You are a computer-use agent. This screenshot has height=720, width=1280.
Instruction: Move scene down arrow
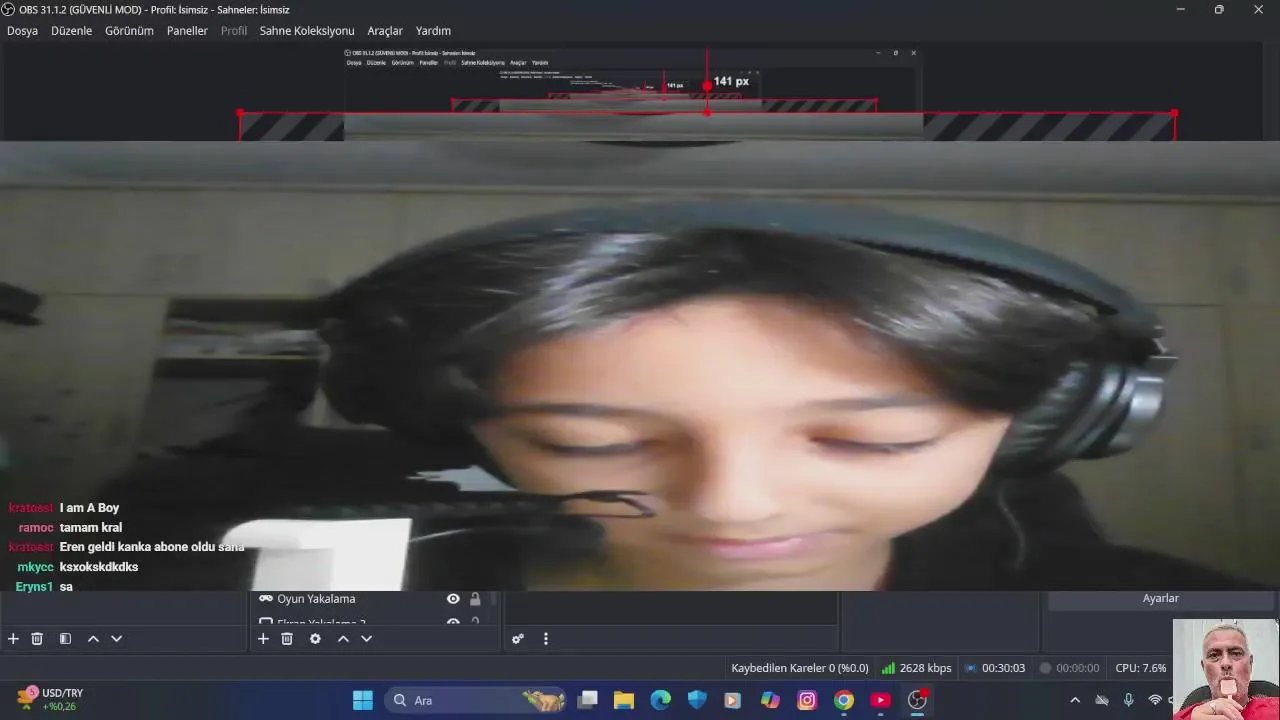click(x=116, y=638)
